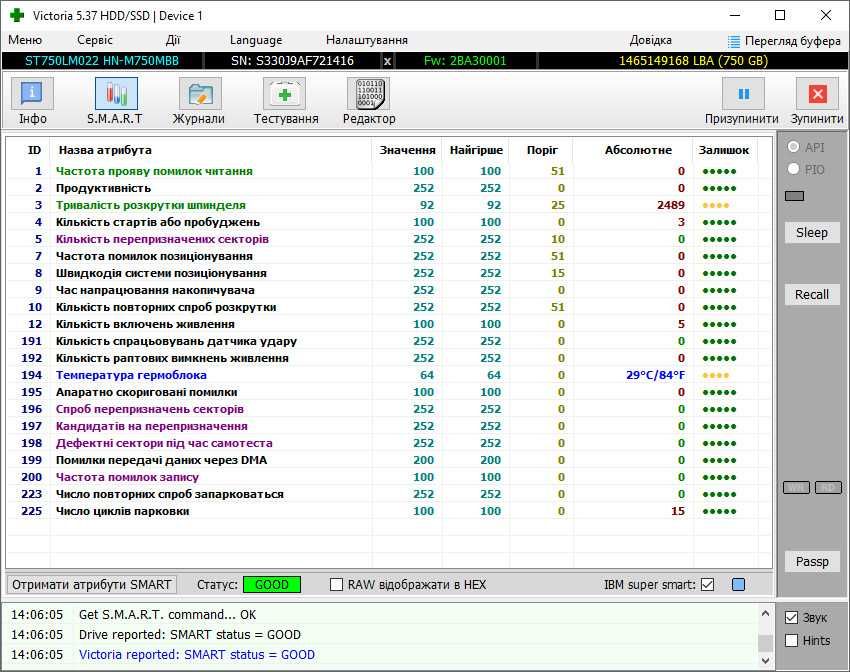Click the 29°C/84°F temperature value
The image size is (850, 672).
point(655,375)
